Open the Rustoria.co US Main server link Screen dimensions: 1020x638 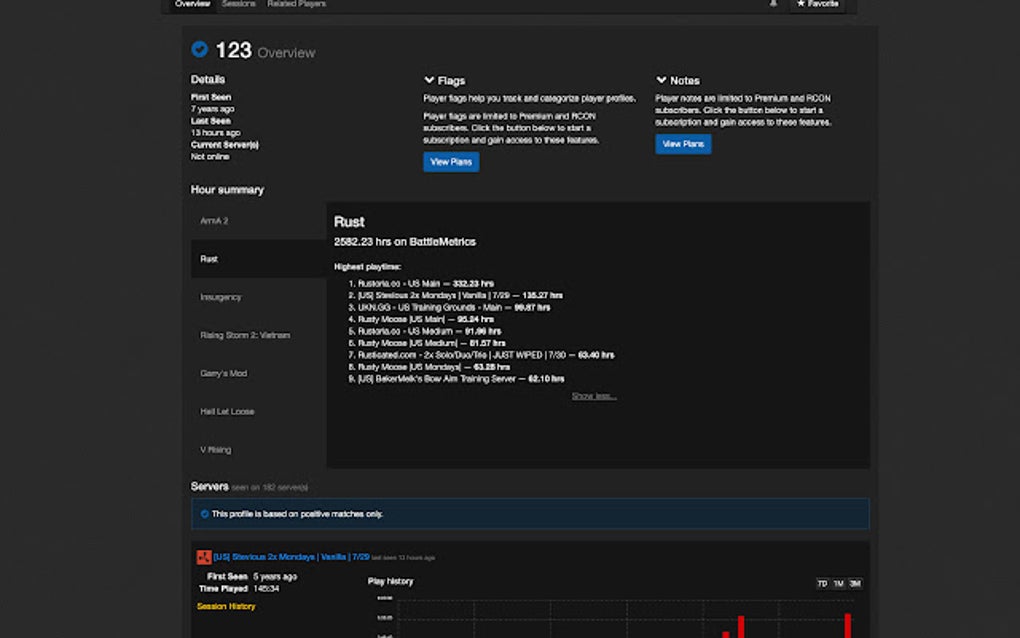(x=394, y=283)
